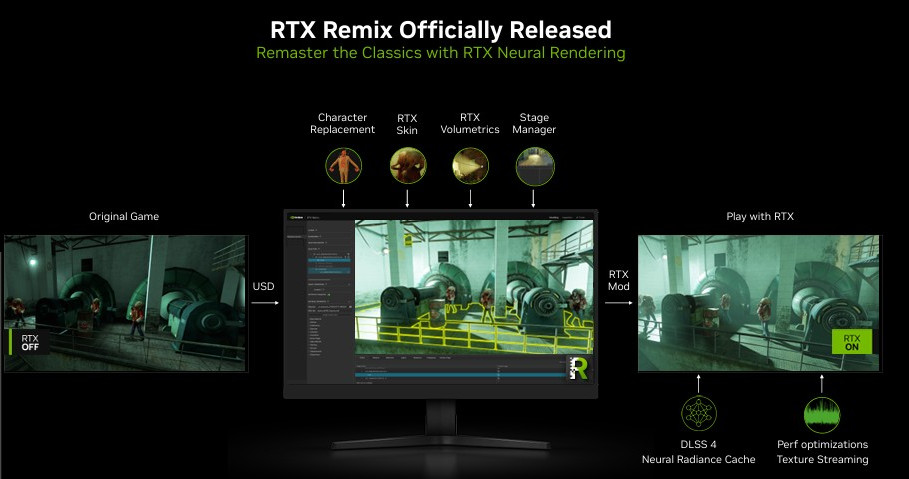Screen dimensions: 909x479
Task: Click the 'Texture Streaming' text
Action: coord(823,459)
